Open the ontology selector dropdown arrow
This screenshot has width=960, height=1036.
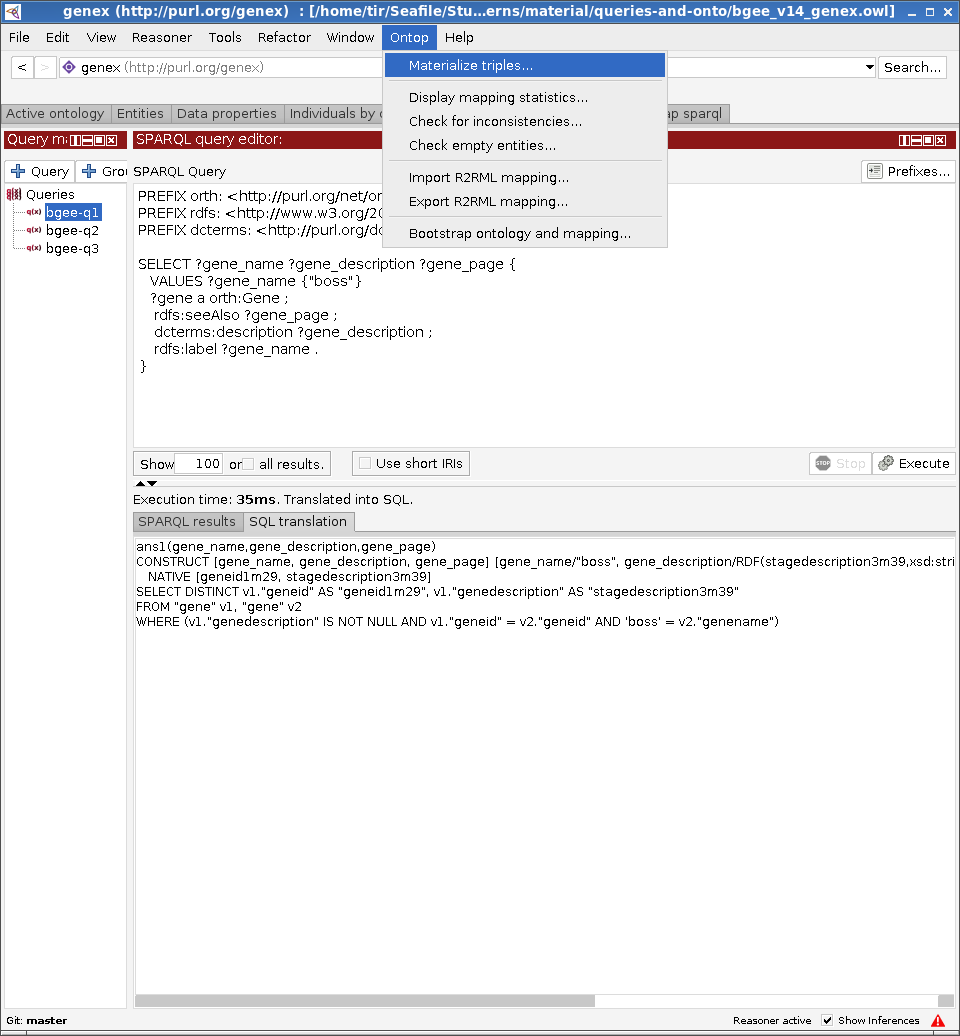tap(869, 67)
